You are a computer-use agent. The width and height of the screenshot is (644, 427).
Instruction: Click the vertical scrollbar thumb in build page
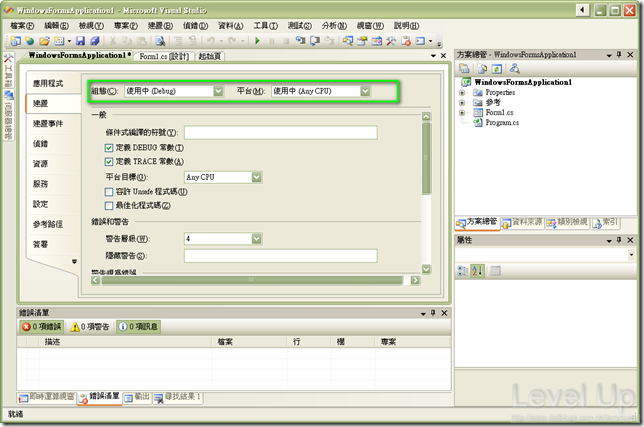[426, 158]
